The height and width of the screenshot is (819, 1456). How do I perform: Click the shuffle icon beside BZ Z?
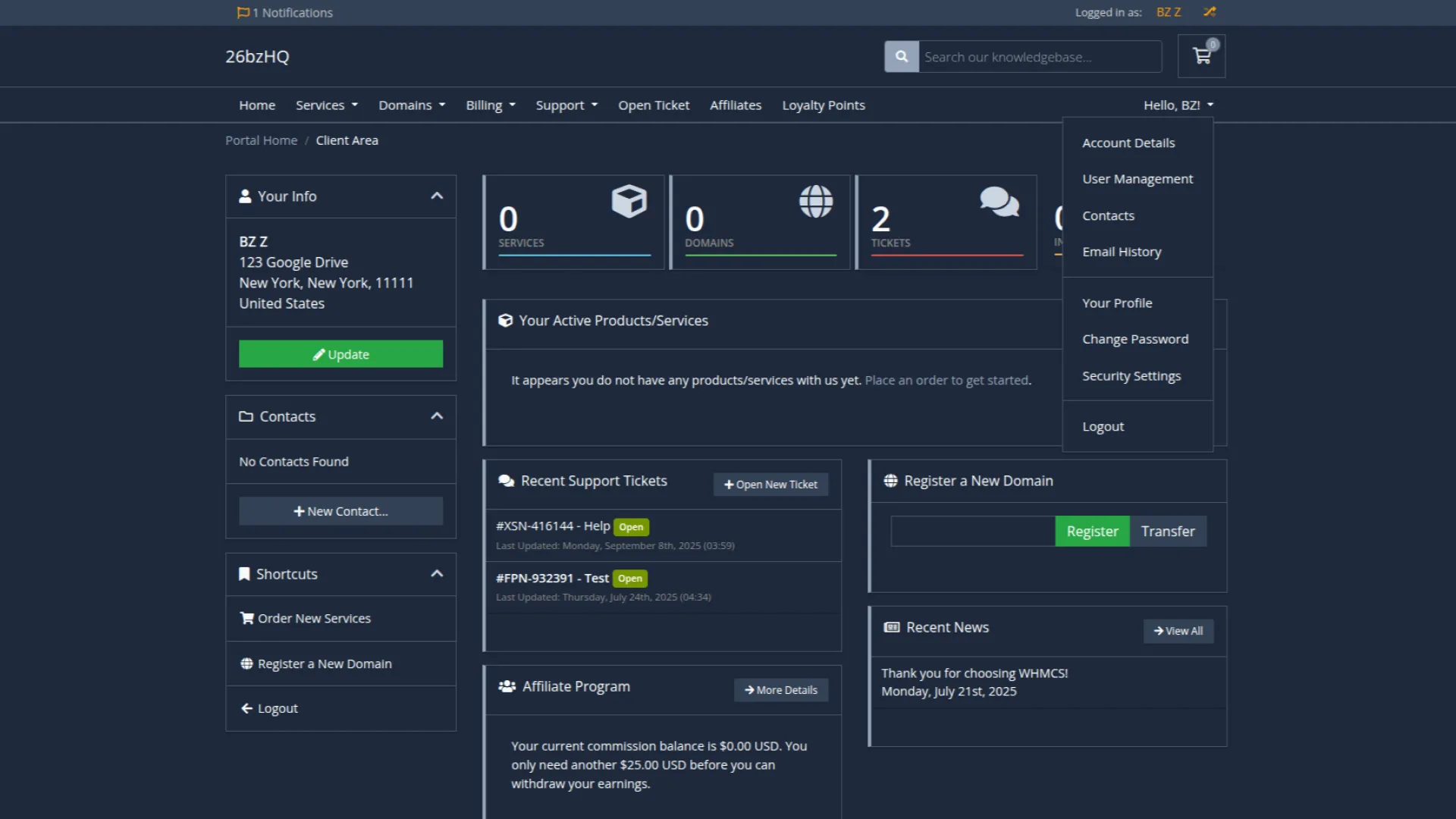[1210, 11]
